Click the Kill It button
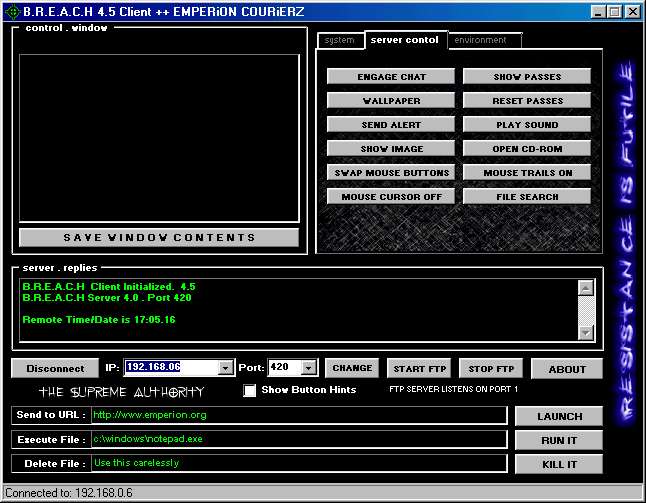Viewport: 646px width, 503px height. coord(558,464)
